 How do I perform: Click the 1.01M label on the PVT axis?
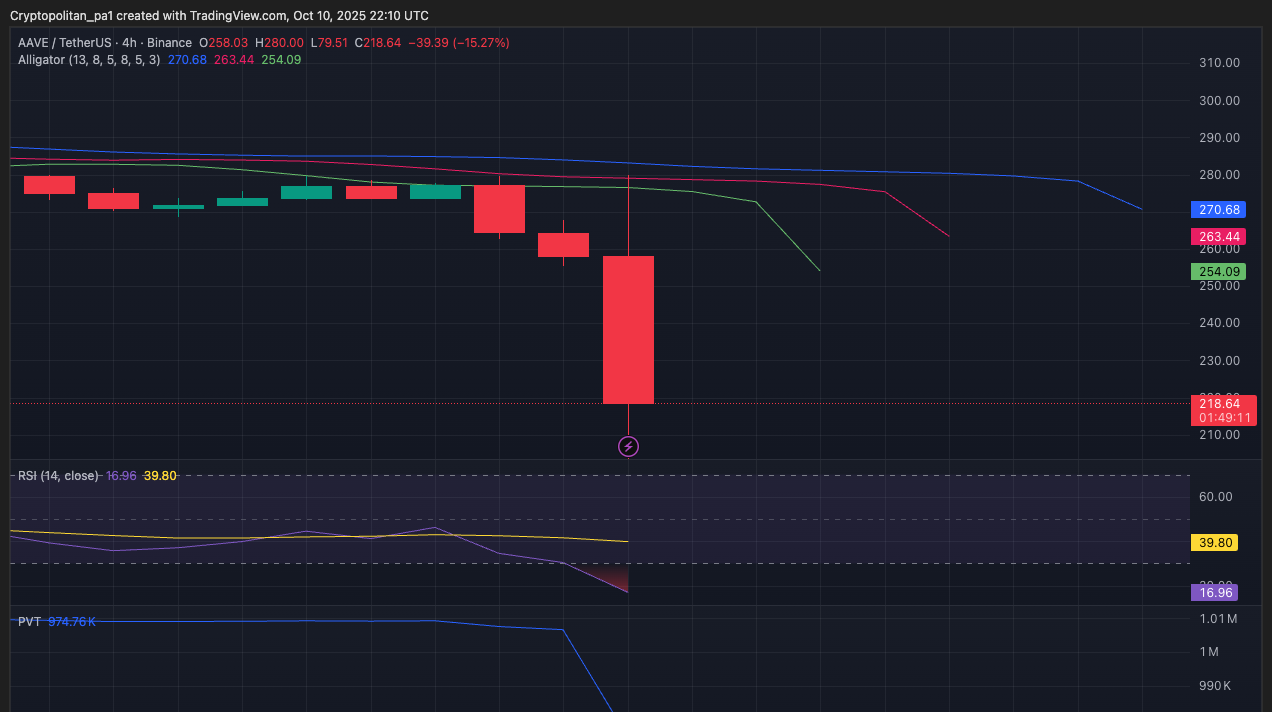coord(1218,619)
